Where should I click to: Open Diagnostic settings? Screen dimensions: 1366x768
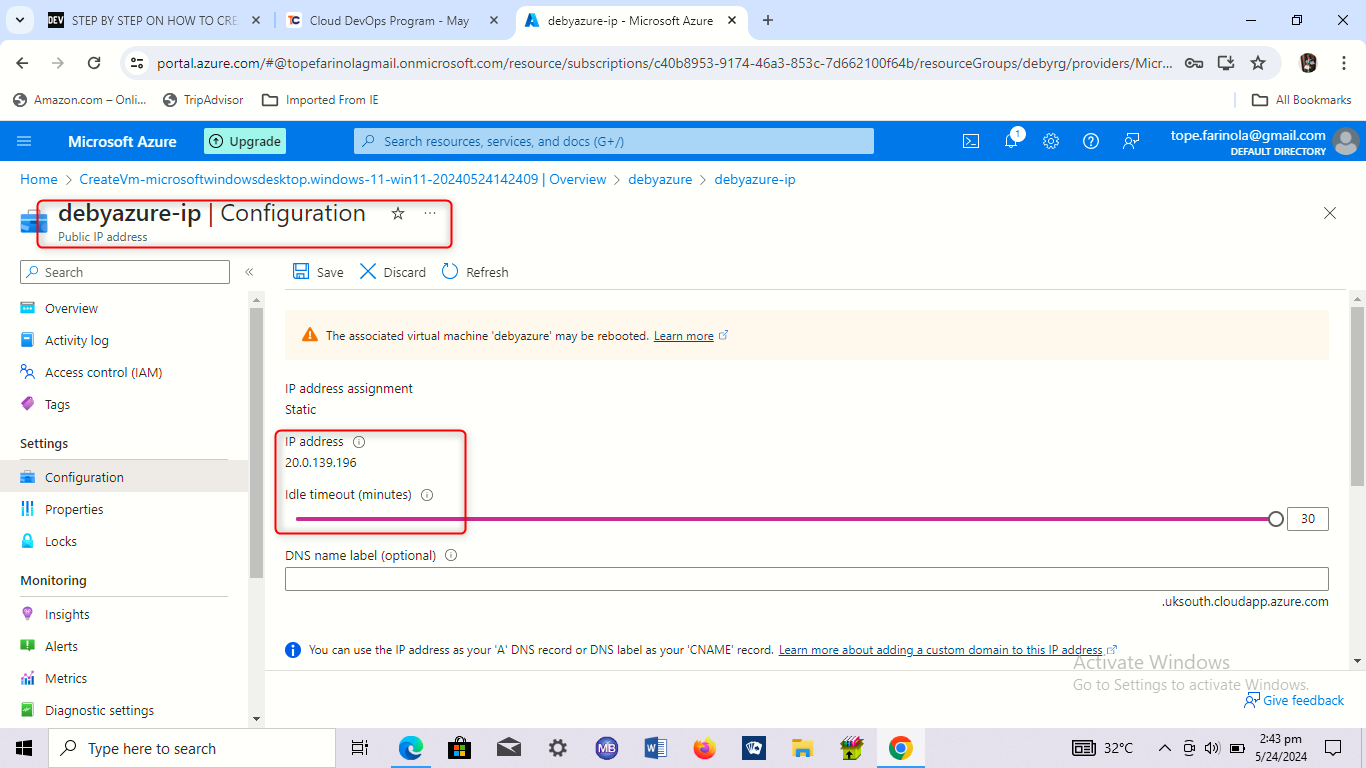click(99, 710)
